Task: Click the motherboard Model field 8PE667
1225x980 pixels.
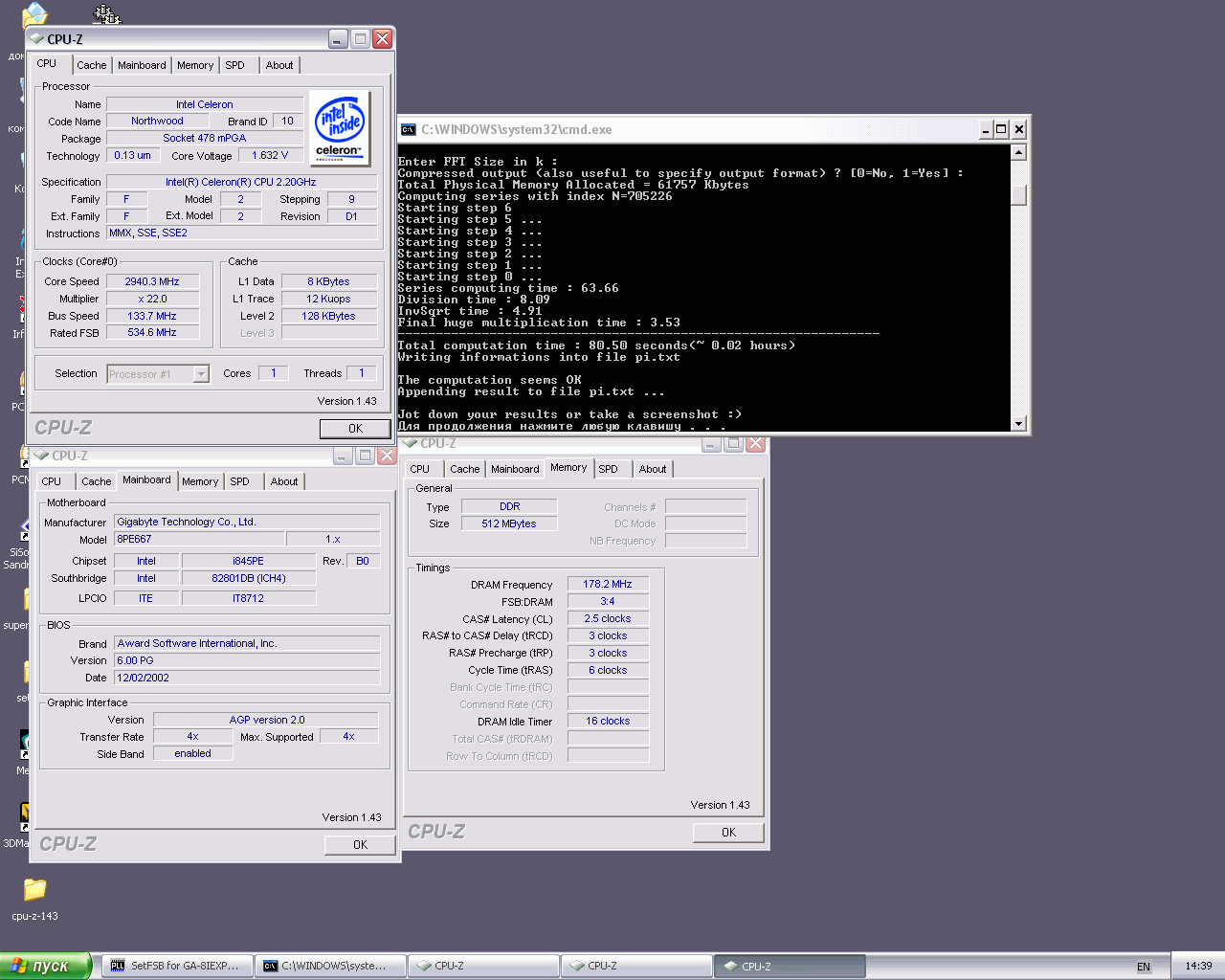Action: pos(199,539)
